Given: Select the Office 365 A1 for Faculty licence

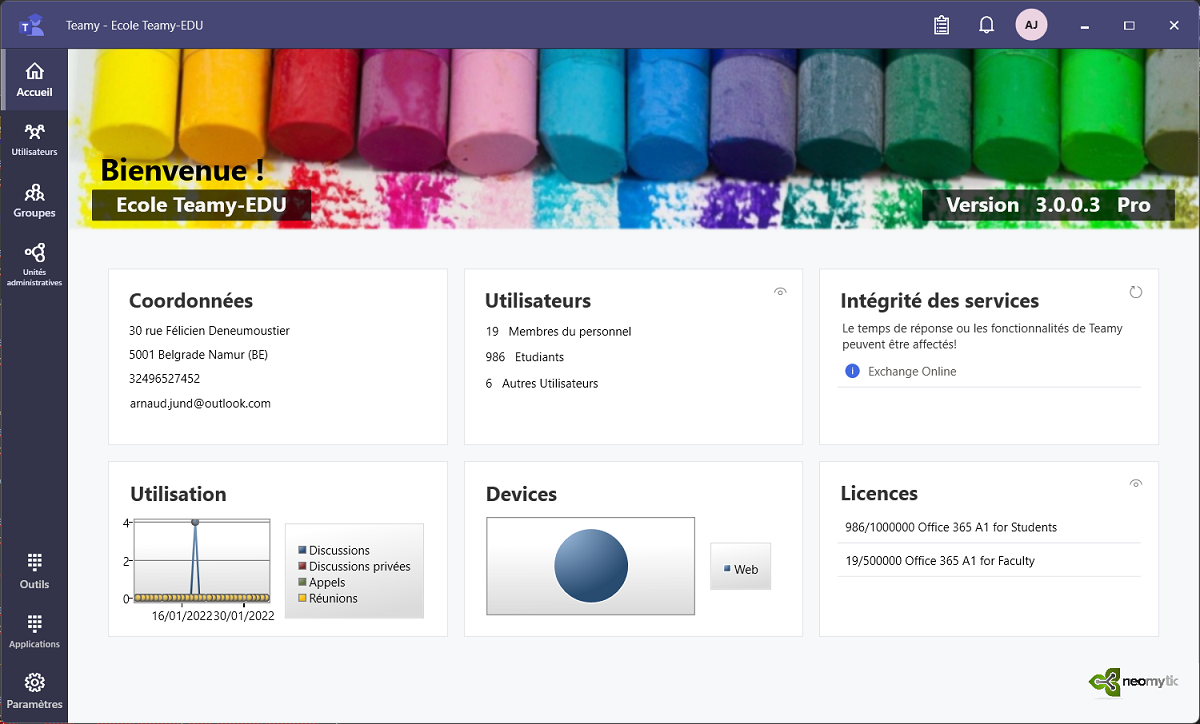Looking at the screenshot, I should pos(989,561).
